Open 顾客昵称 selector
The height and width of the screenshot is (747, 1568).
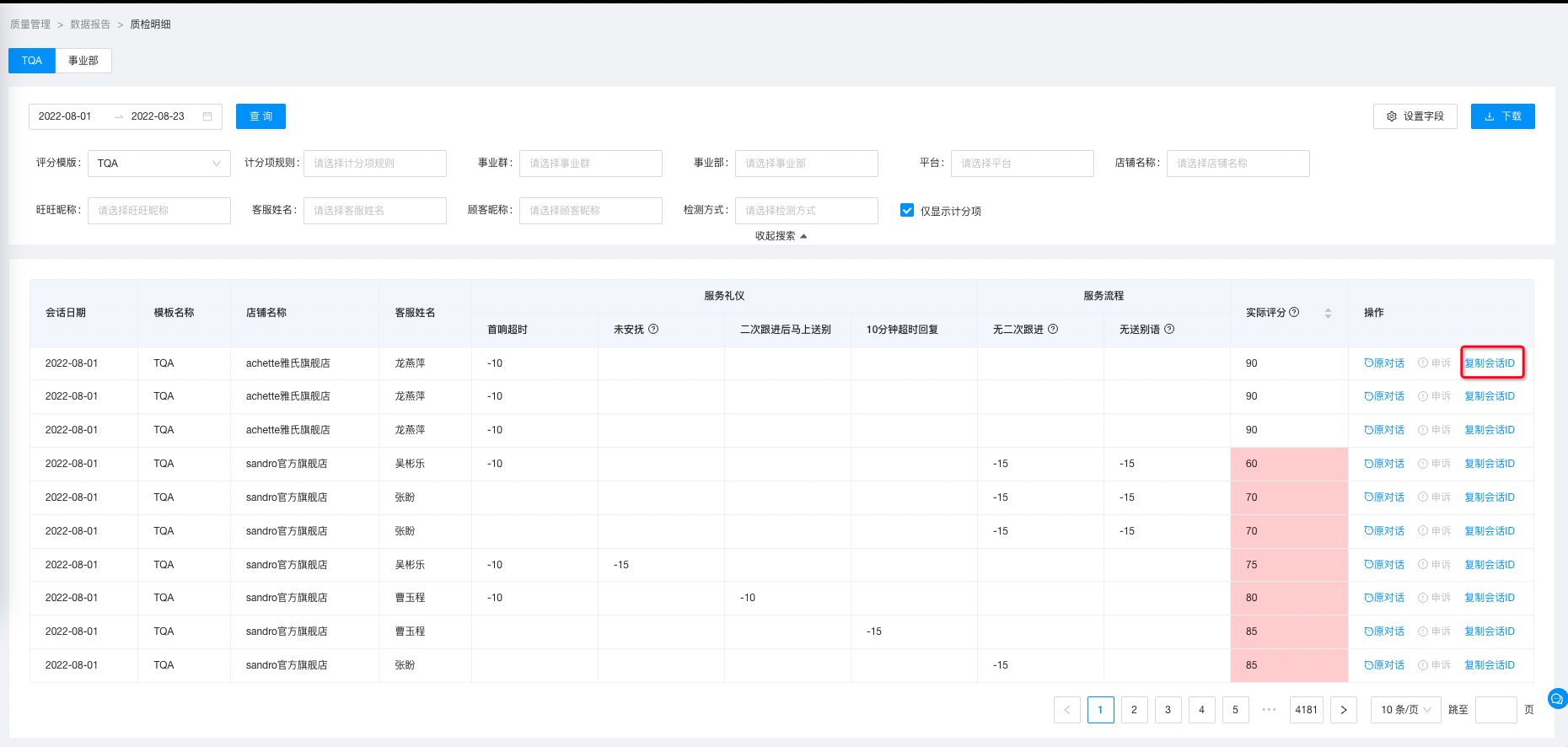tap(591, 211)
